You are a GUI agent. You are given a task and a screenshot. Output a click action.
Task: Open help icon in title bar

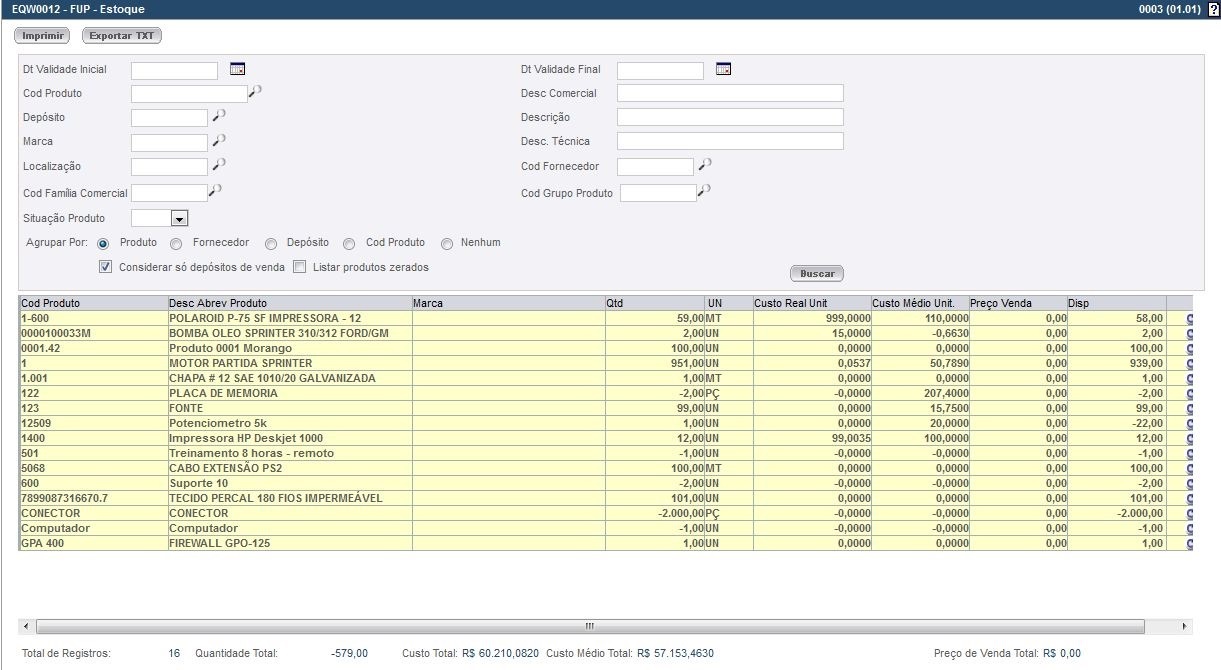click(1213, 9)
